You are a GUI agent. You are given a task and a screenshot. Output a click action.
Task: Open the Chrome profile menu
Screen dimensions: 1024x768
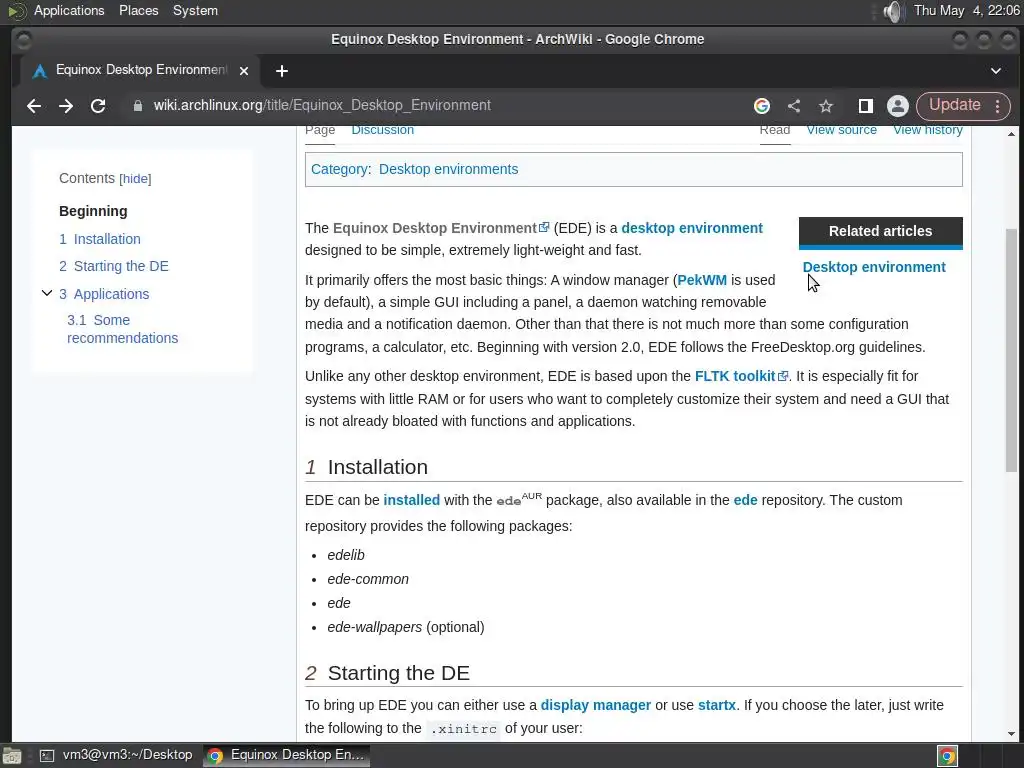898,106
